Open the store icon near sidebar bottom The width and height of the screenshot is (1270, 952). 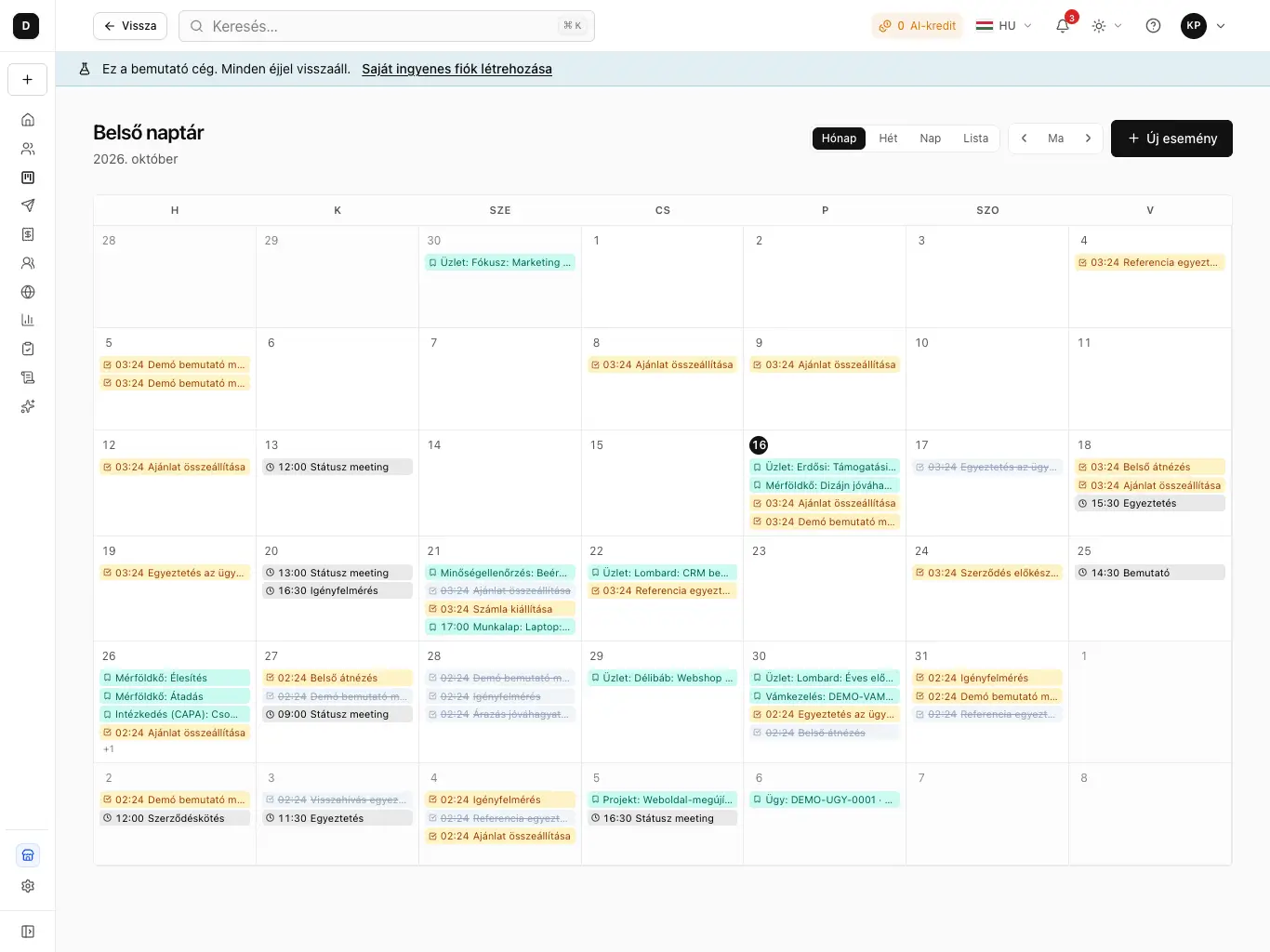28,855
